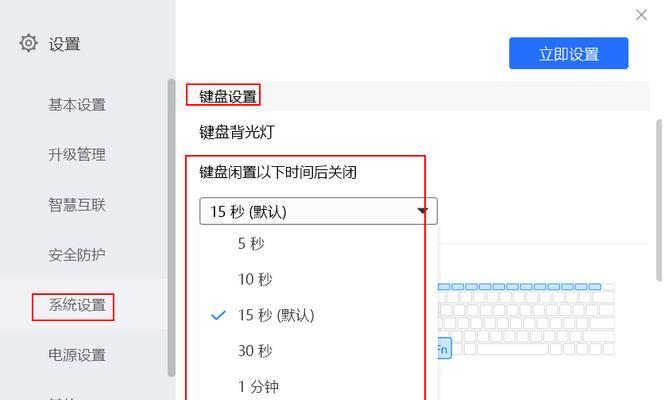Click the keyboard illustration image

coord(526,319)
